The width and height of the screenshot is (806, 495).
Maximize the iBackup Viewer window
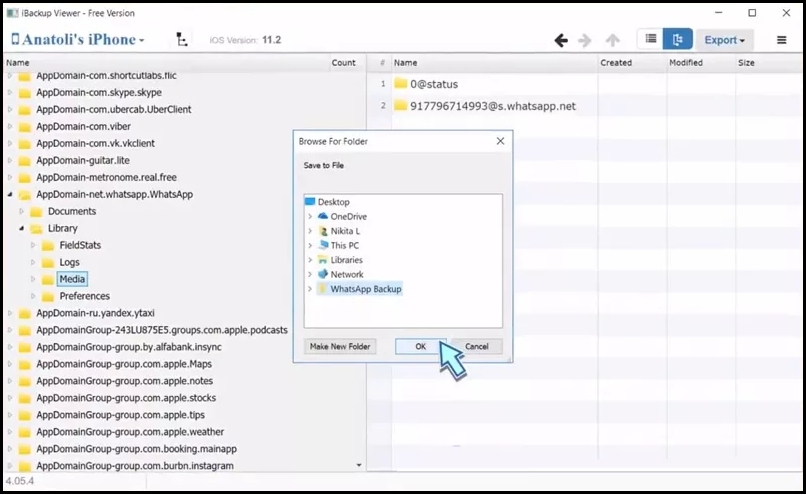[x=752, y=13]
